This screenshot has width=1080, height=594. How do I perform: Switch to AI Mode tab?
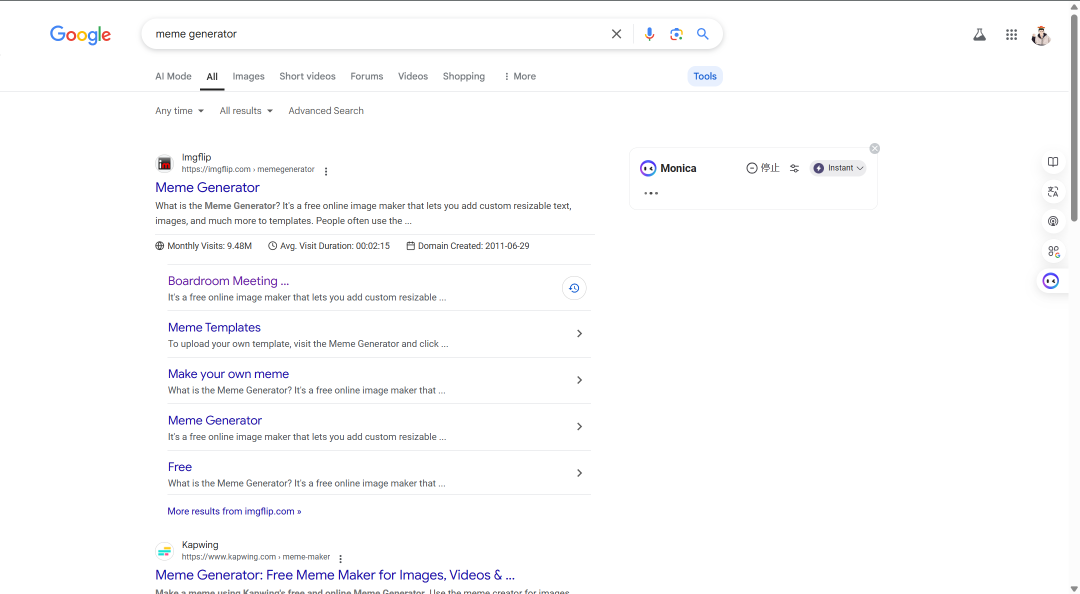click(x=174, y=76)
